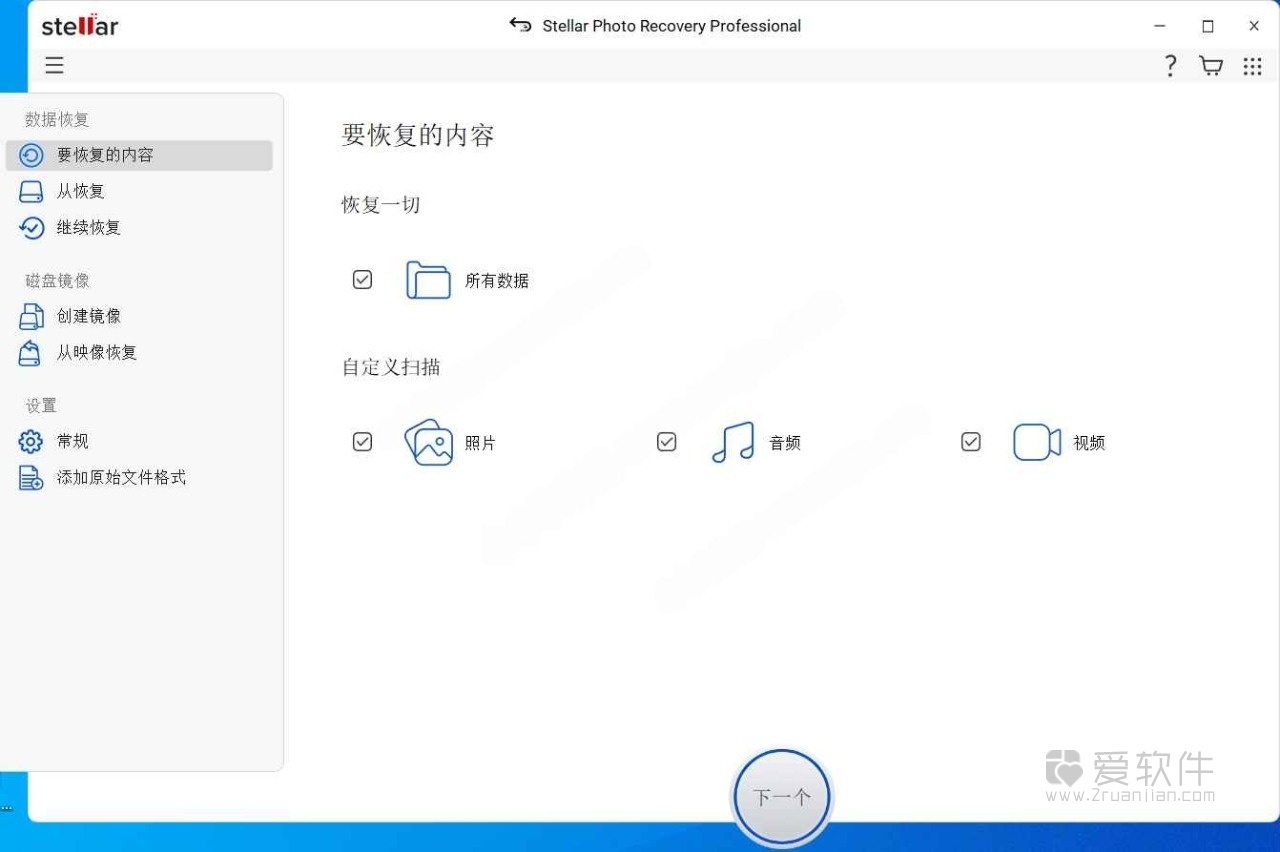The width and height of the screenshot is (1280, 852).
Task: Click the Stellar logo
Action: pos(80,25)
